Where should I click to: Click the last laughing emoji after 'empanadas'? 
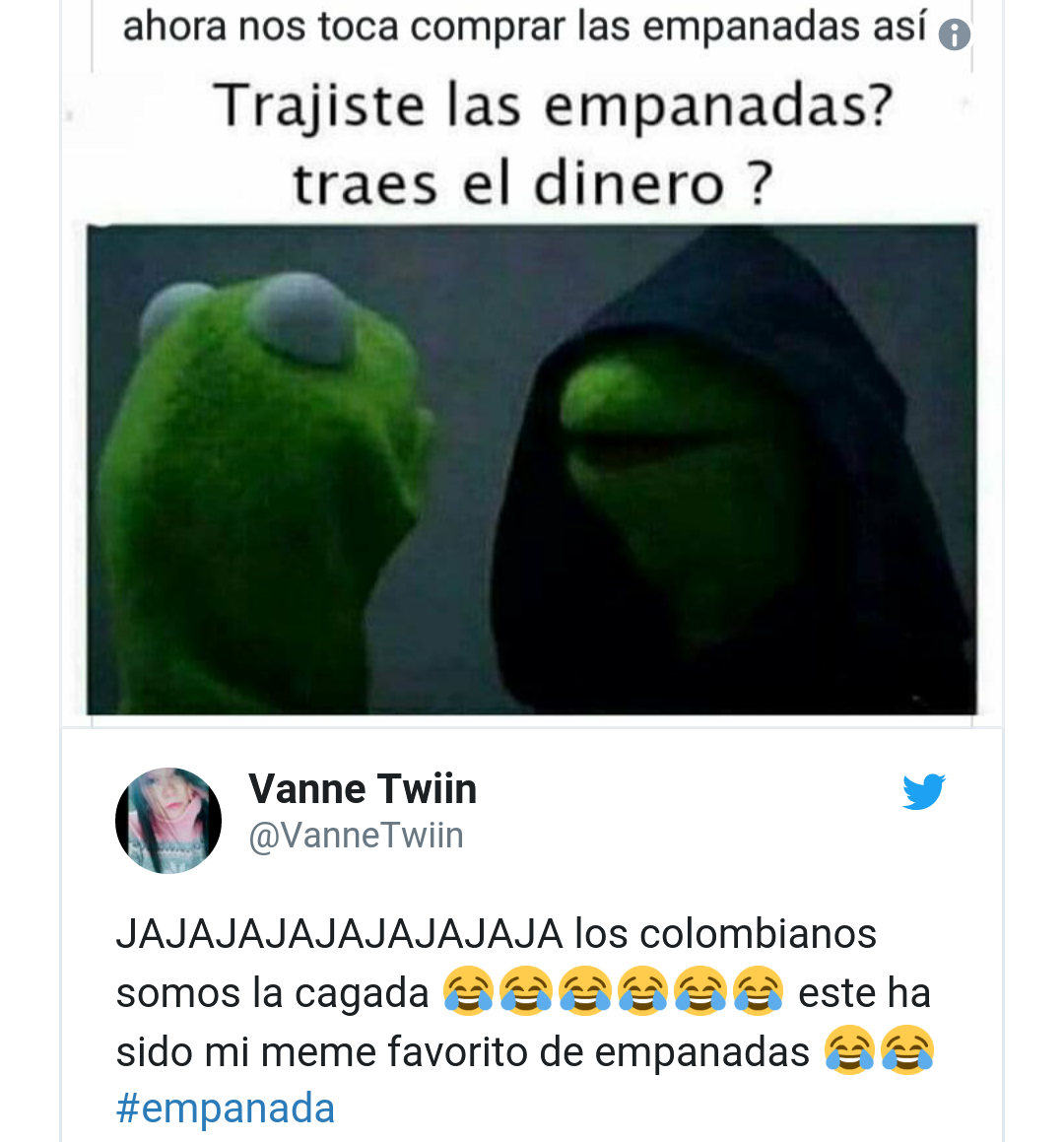click(x=907, y=1050)
